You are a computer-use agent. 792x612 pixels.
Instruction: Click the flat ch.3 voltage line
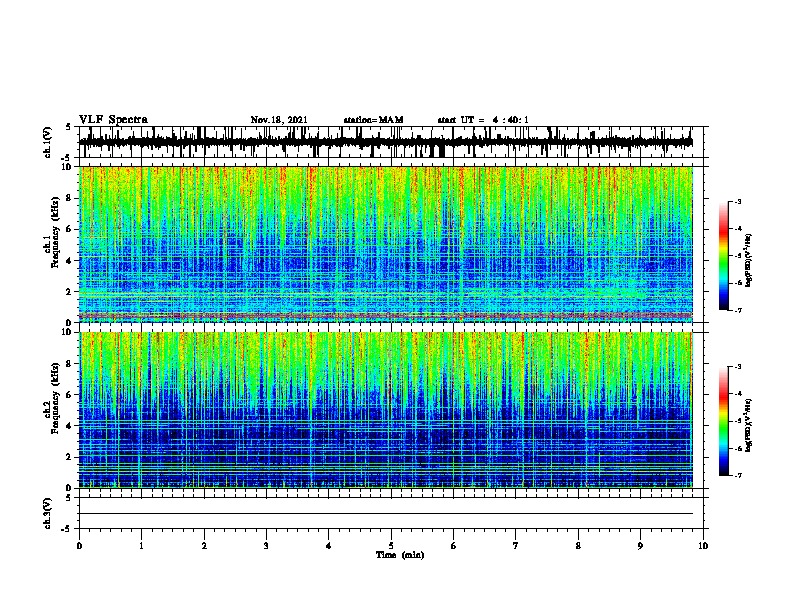[x=386, y=514]
